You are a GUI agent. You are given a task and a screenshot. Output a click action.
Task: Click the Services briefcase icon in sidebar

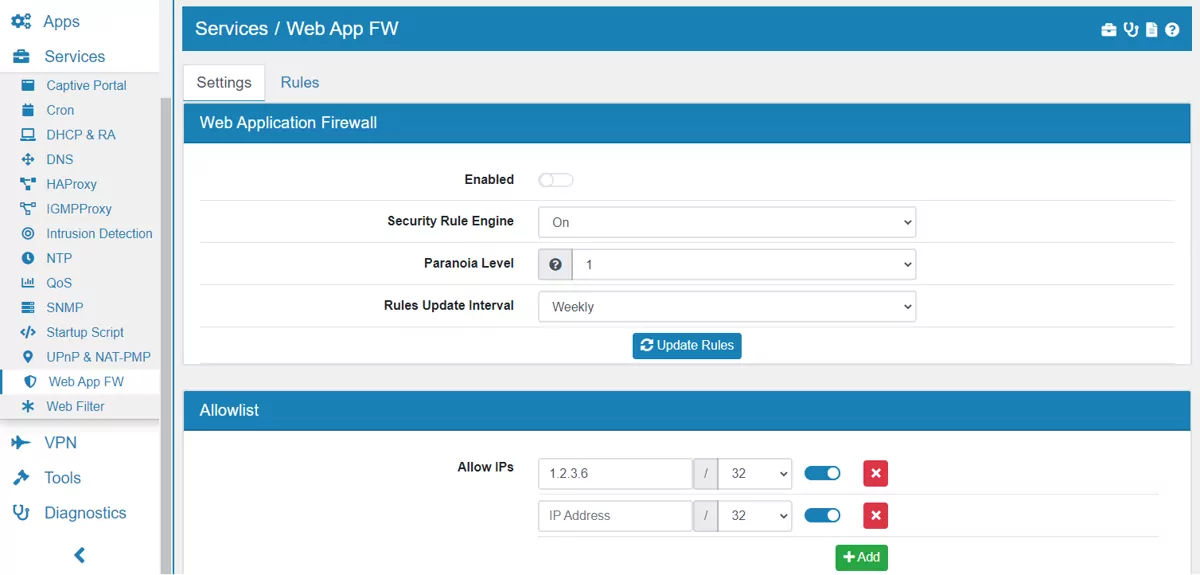tap(21, 56)
